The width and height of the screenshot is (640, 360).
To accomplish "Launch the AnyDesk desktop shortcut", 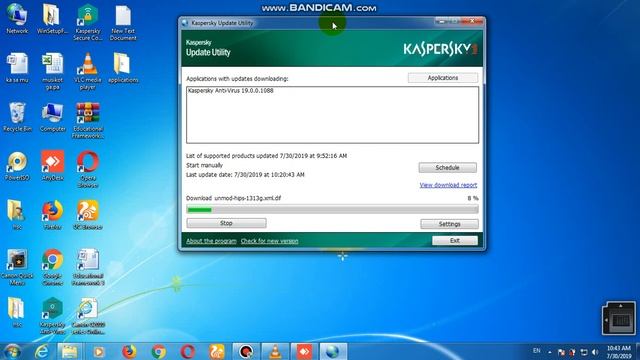I will coord(52,166).
